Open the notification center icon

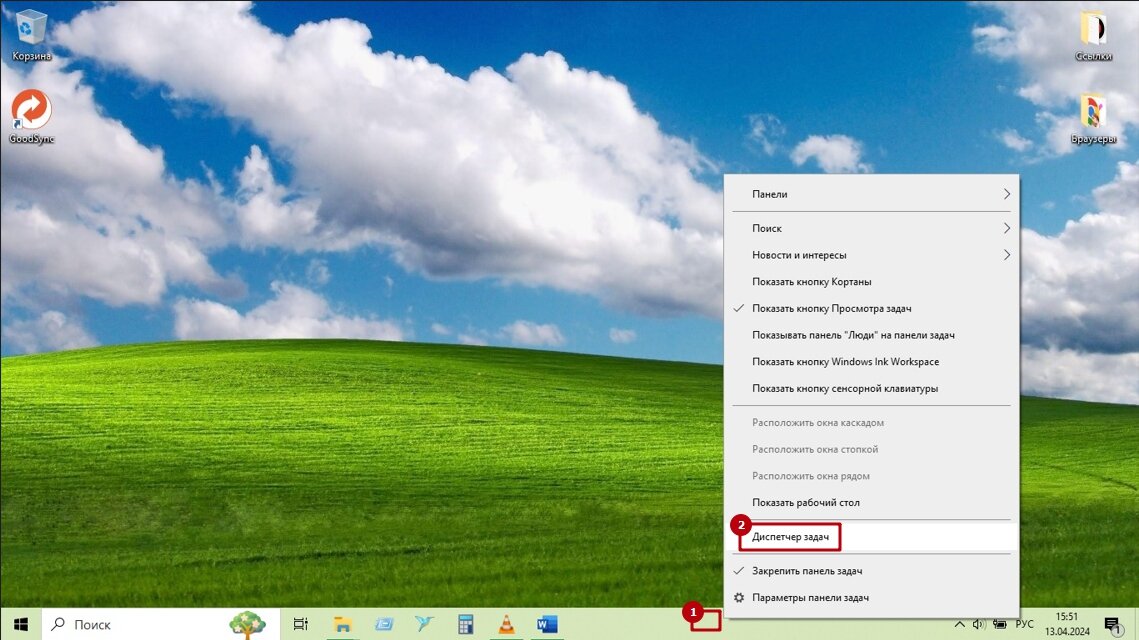(1112, 624)
